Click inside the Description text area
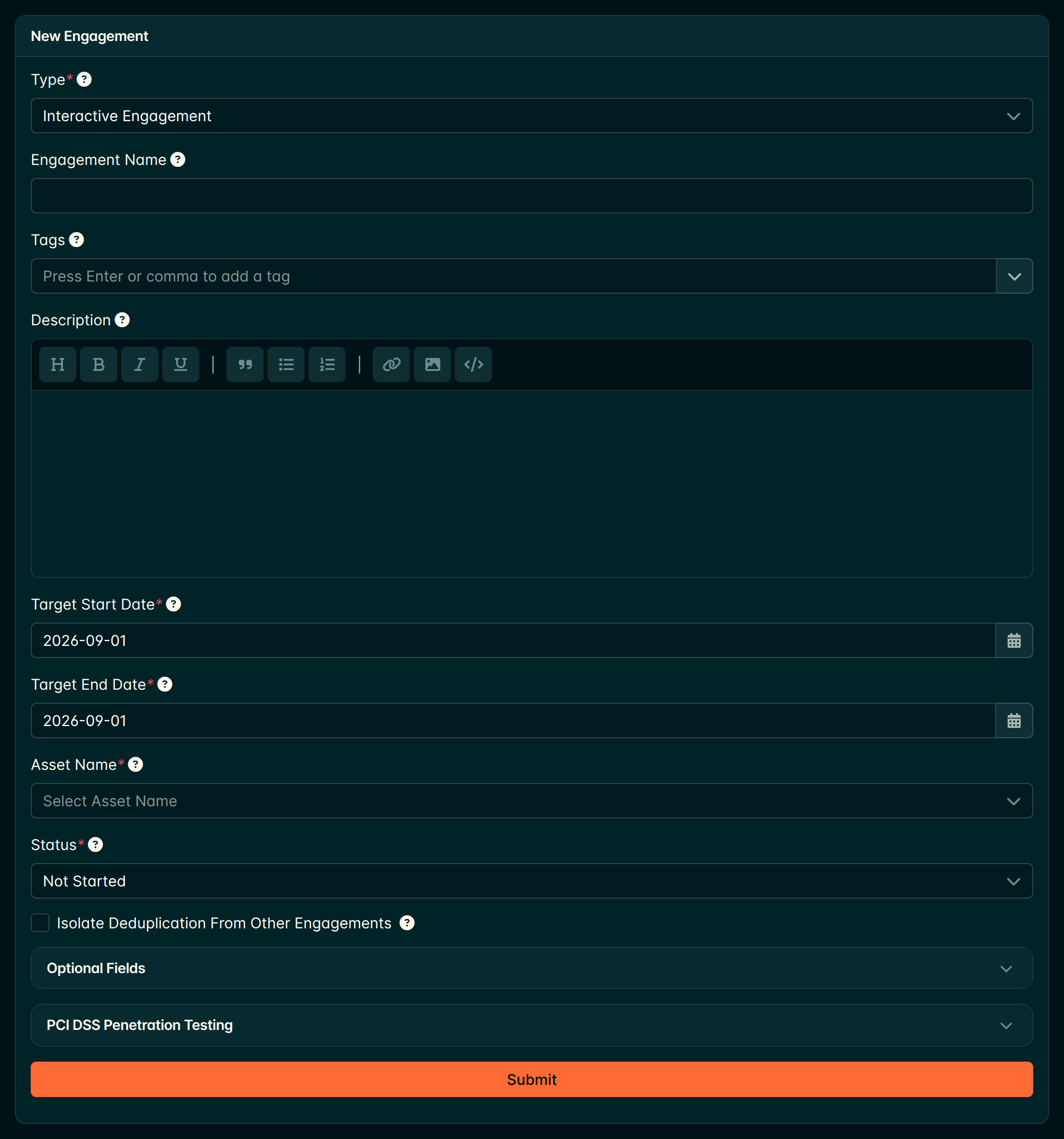The height and width of the screenshot is (1139, 1064). [532, 484]
